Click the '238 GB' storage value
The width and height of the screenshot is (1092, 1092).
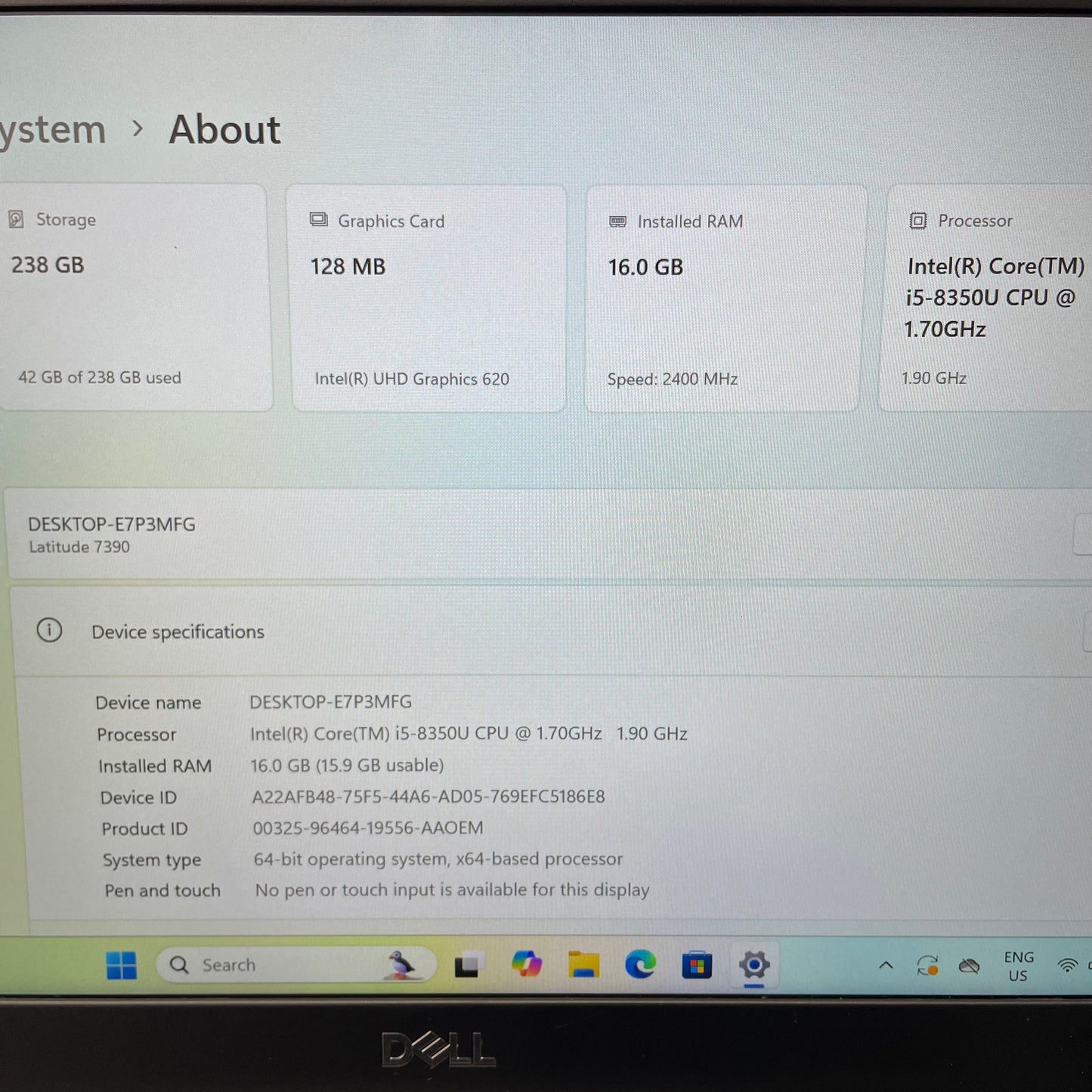[48, 264]
